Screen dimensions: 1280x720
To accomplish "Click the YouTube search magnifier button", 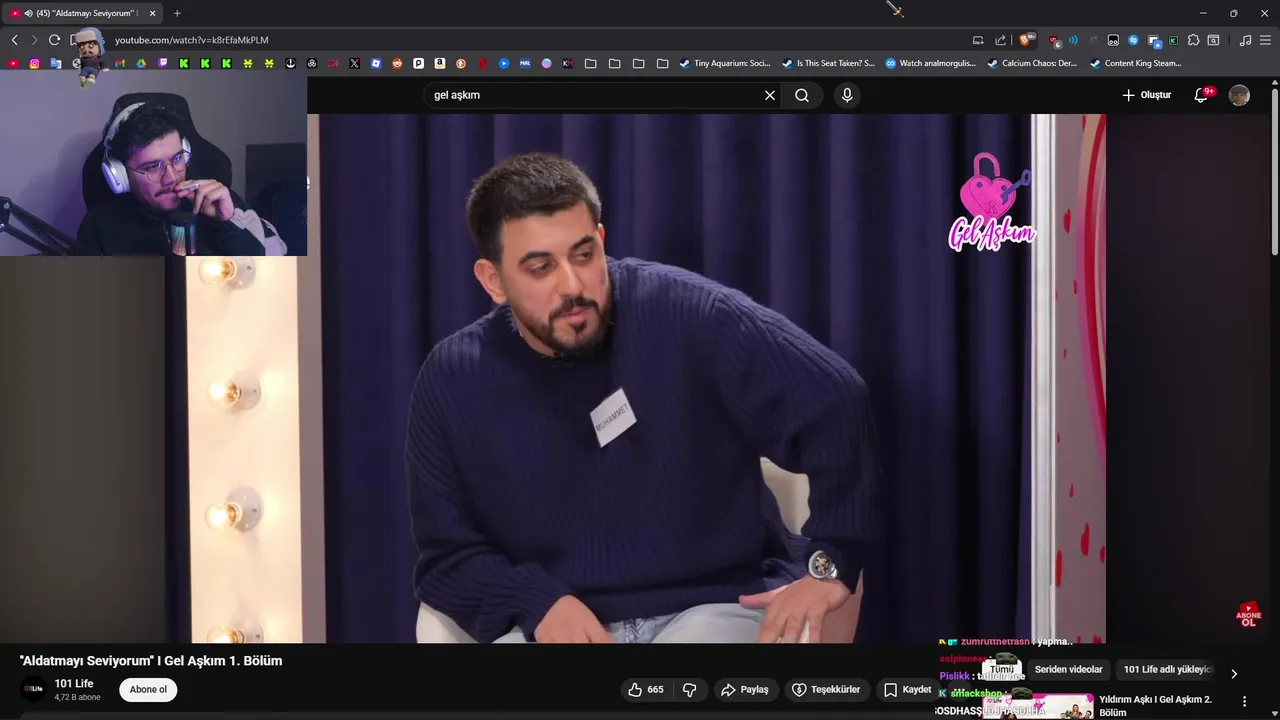I will click(802, 95).
